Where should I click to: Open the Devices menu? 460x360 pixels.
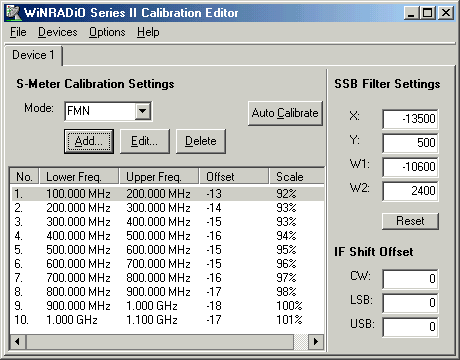coord(57,32)
